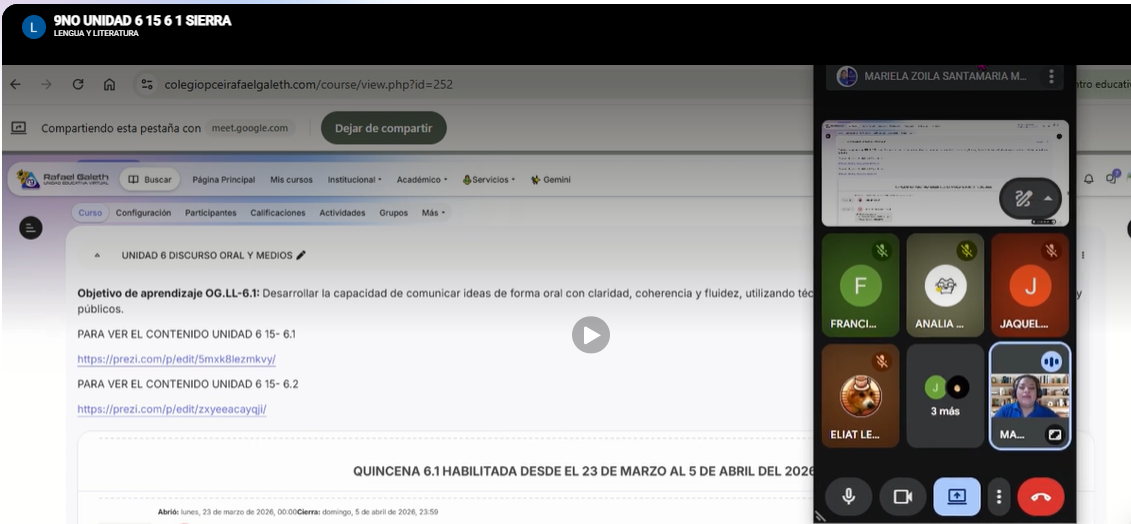Viewport: 1131px width, 524px height.
Task: Click the browser back arrow
Action: pyautogui.click(x=15, y=85)
